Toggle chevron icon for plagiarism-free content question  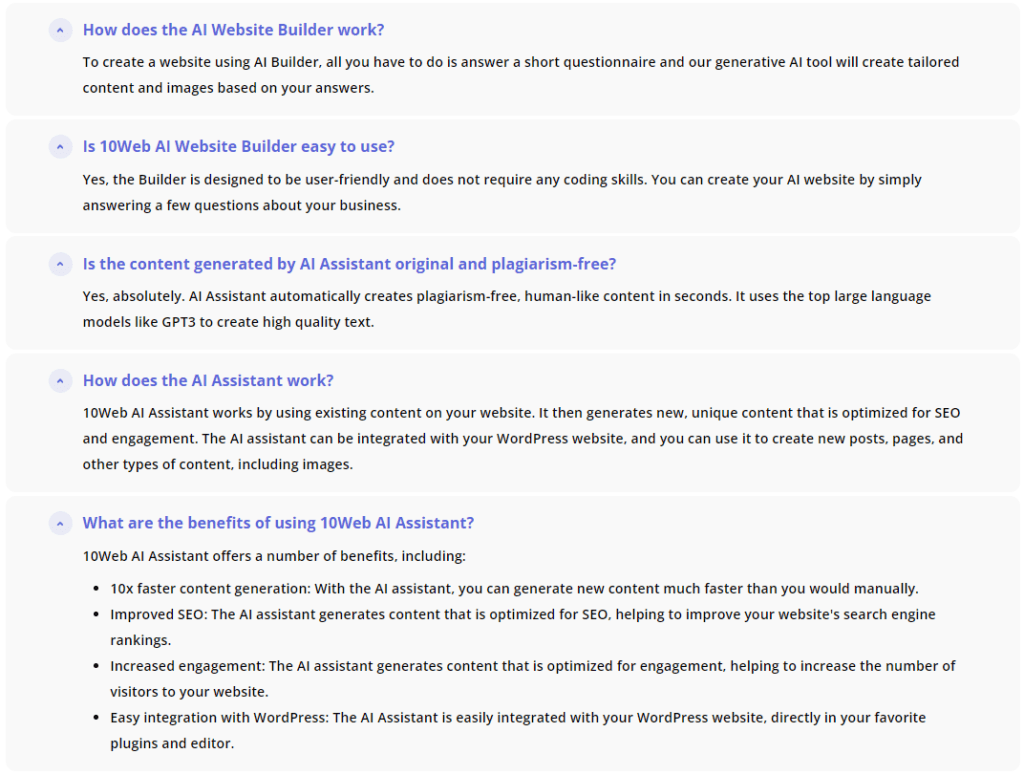click(x=60, y=264)
